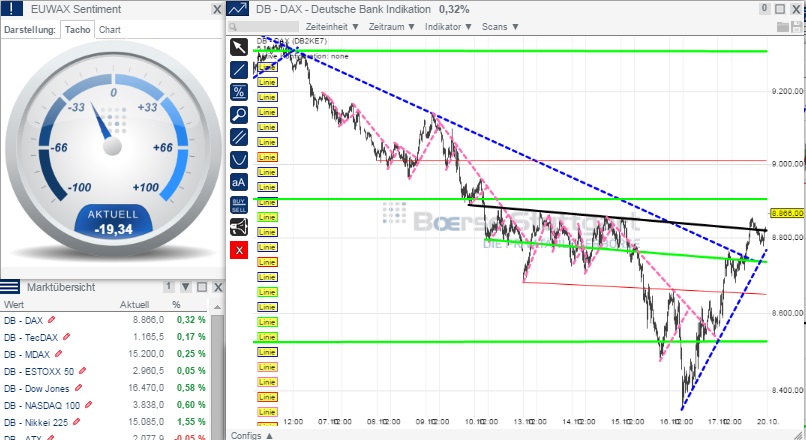Select the percent retracement tool
Viewport: 806px width, 440px height.
pos(239,92)
